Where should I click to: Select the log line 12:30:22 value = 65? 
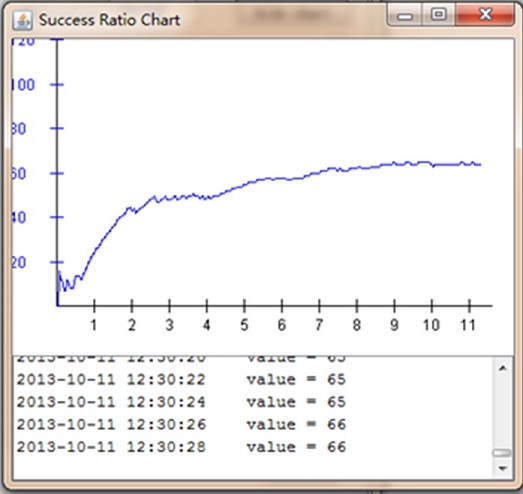click(181, 380)
